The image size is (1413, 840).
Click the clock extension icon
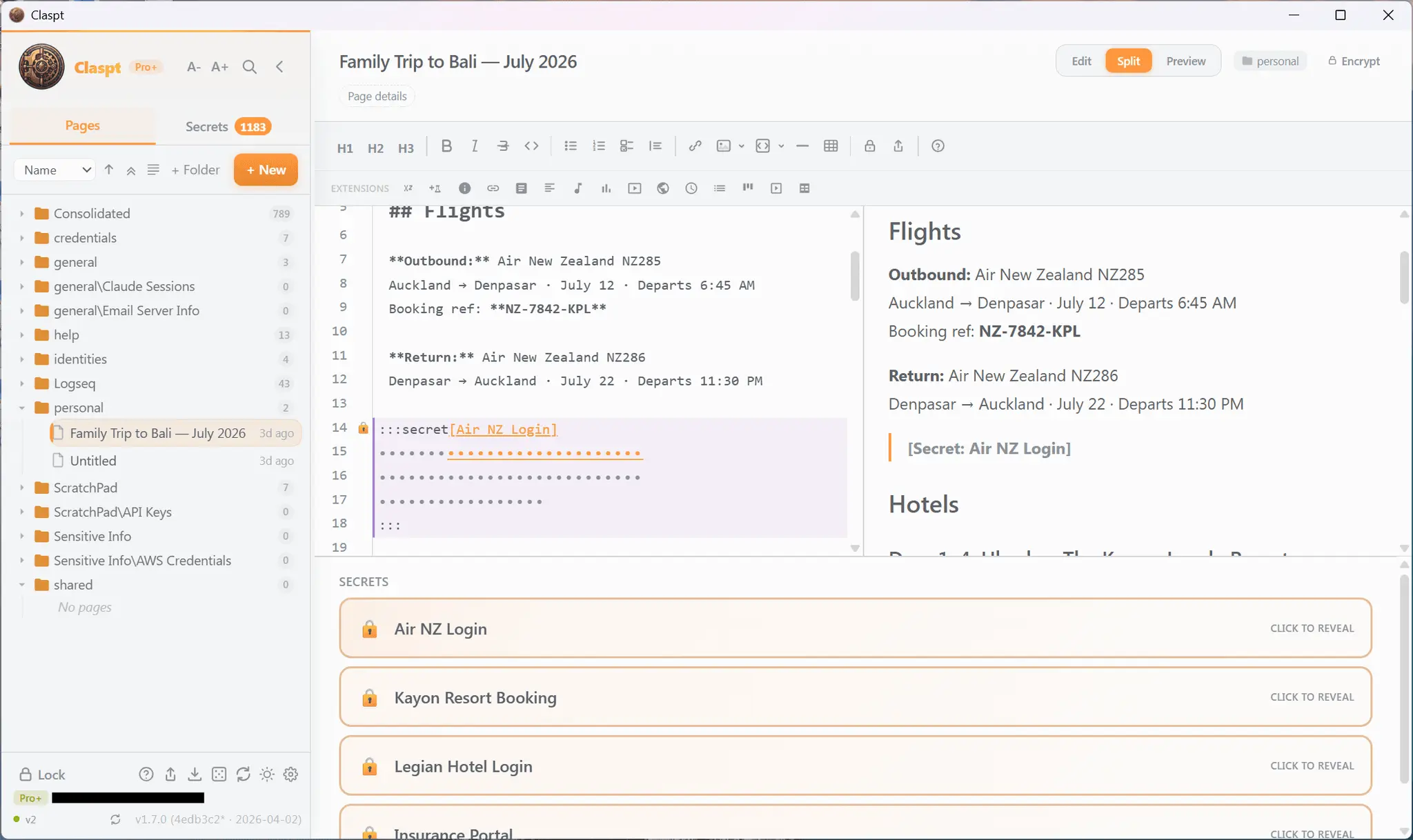click(x=691, y=188)
